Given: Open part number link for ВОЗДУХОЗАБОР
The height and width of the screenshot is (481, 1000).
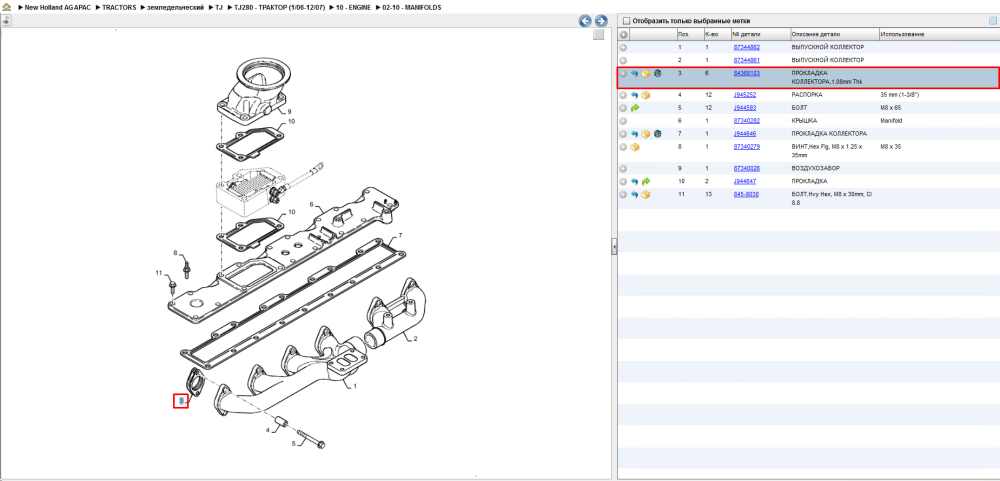Looking at the screenshot, I should 746,168.
